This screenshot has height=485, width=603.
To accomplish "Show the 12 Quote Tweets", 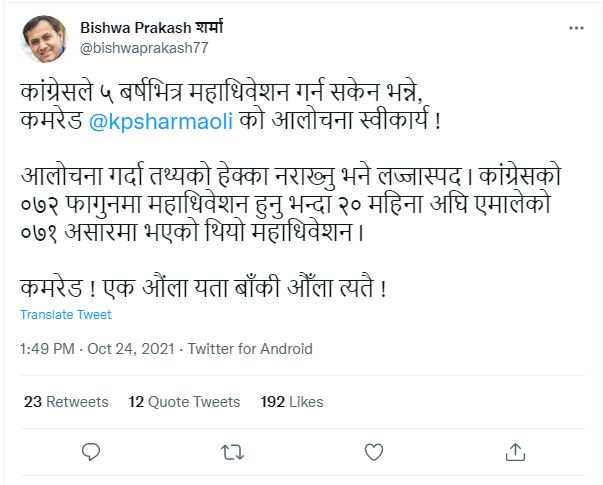I will point(185,401).
